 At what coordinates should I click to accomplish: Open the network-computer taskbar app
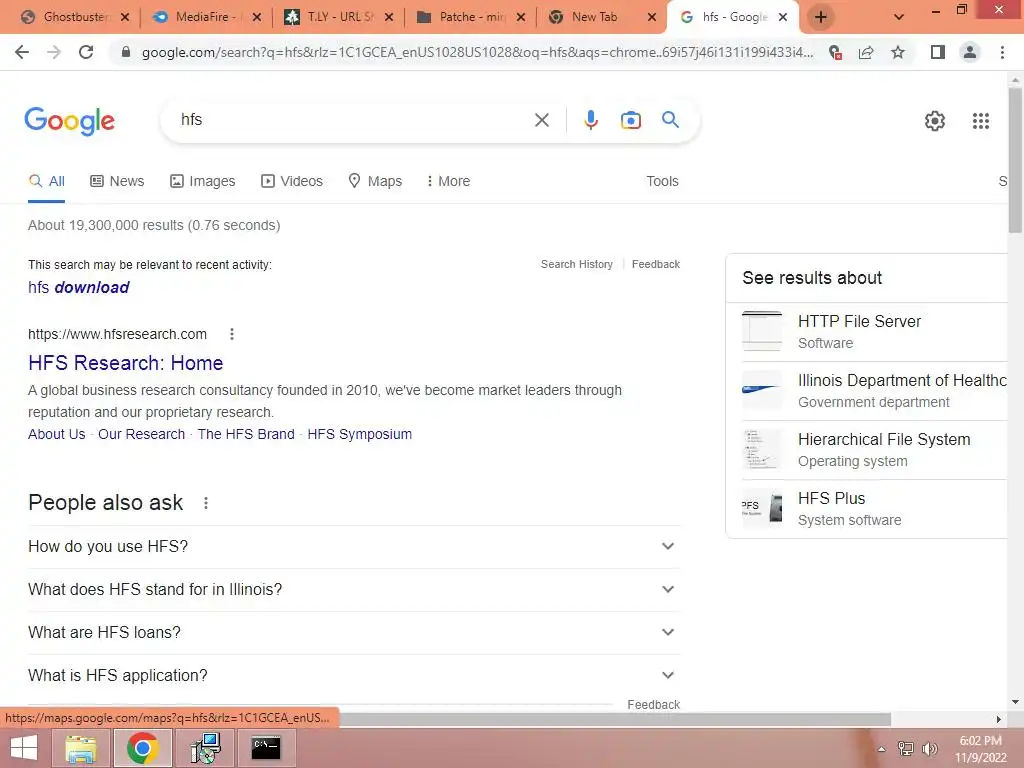[205, 748]
